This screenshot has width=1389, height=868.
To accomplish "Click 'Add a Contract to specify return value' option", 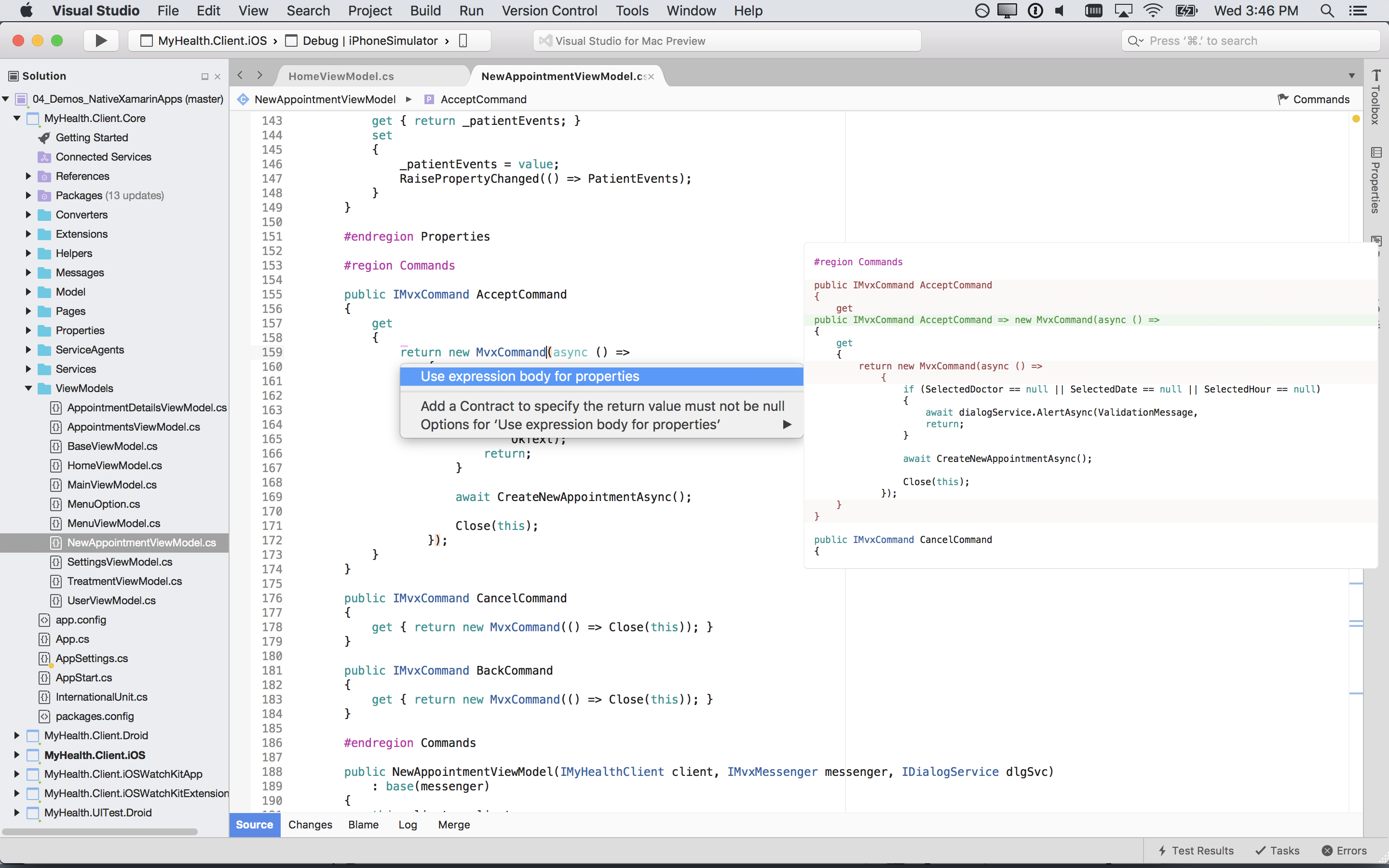I will (x=602, y=405).
